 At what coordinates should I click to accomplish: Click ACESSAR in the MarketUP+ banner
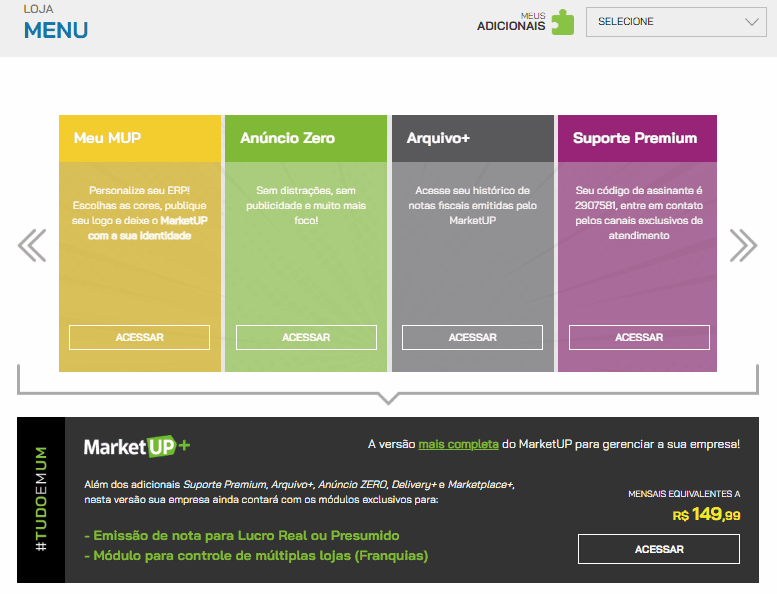pyautogui.click(x=659, y=549)
